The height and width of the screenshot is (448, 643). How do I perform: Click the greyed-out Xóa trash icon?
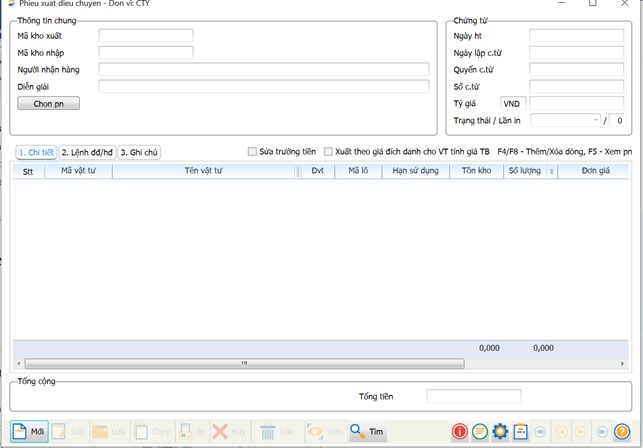tap(268, 432)
